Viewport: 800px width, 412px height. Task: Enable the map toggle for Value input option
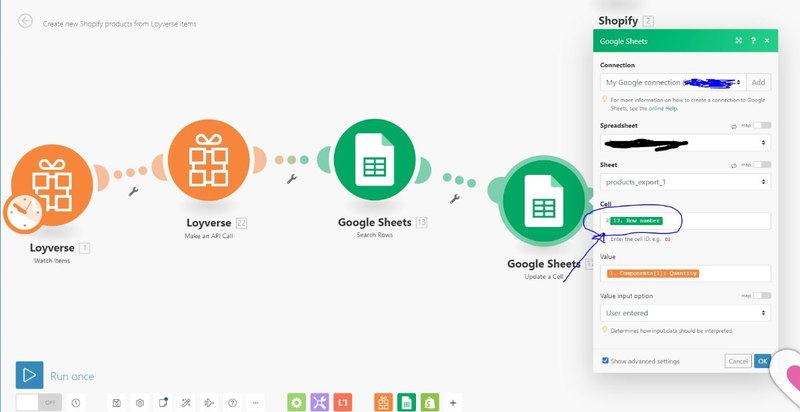coord(761,295)
